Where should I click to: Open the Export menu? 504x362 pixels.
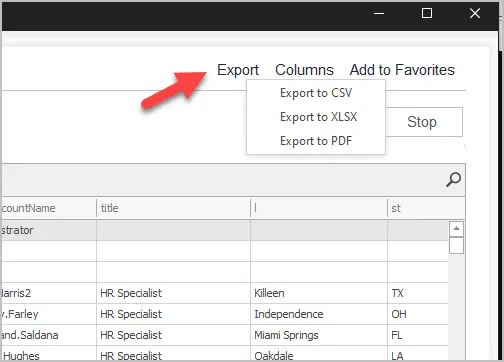(238, 70)
